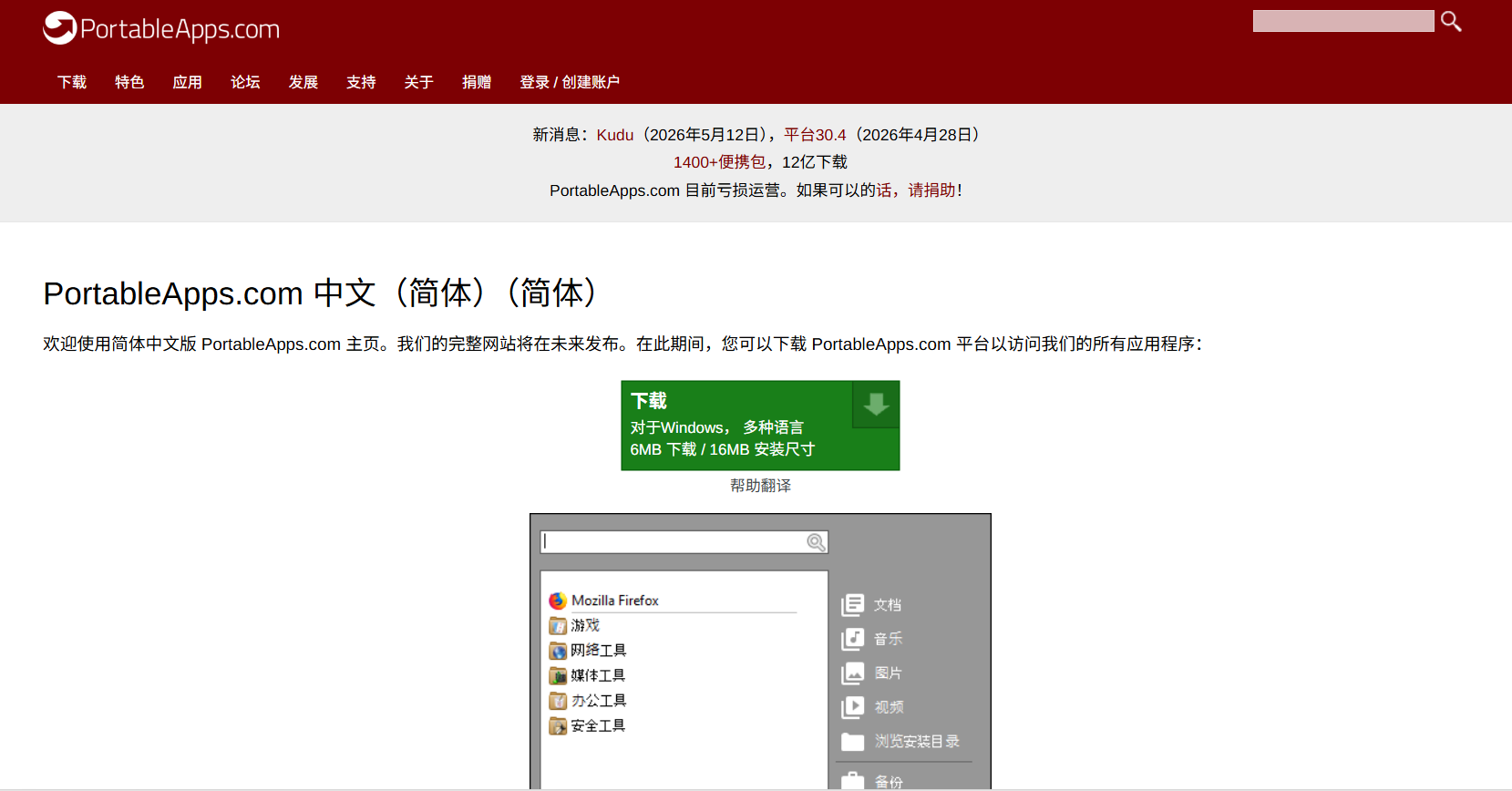Click the 图片 label in right panel
This screenshot has width=1512, height=791.
(888, 673)
